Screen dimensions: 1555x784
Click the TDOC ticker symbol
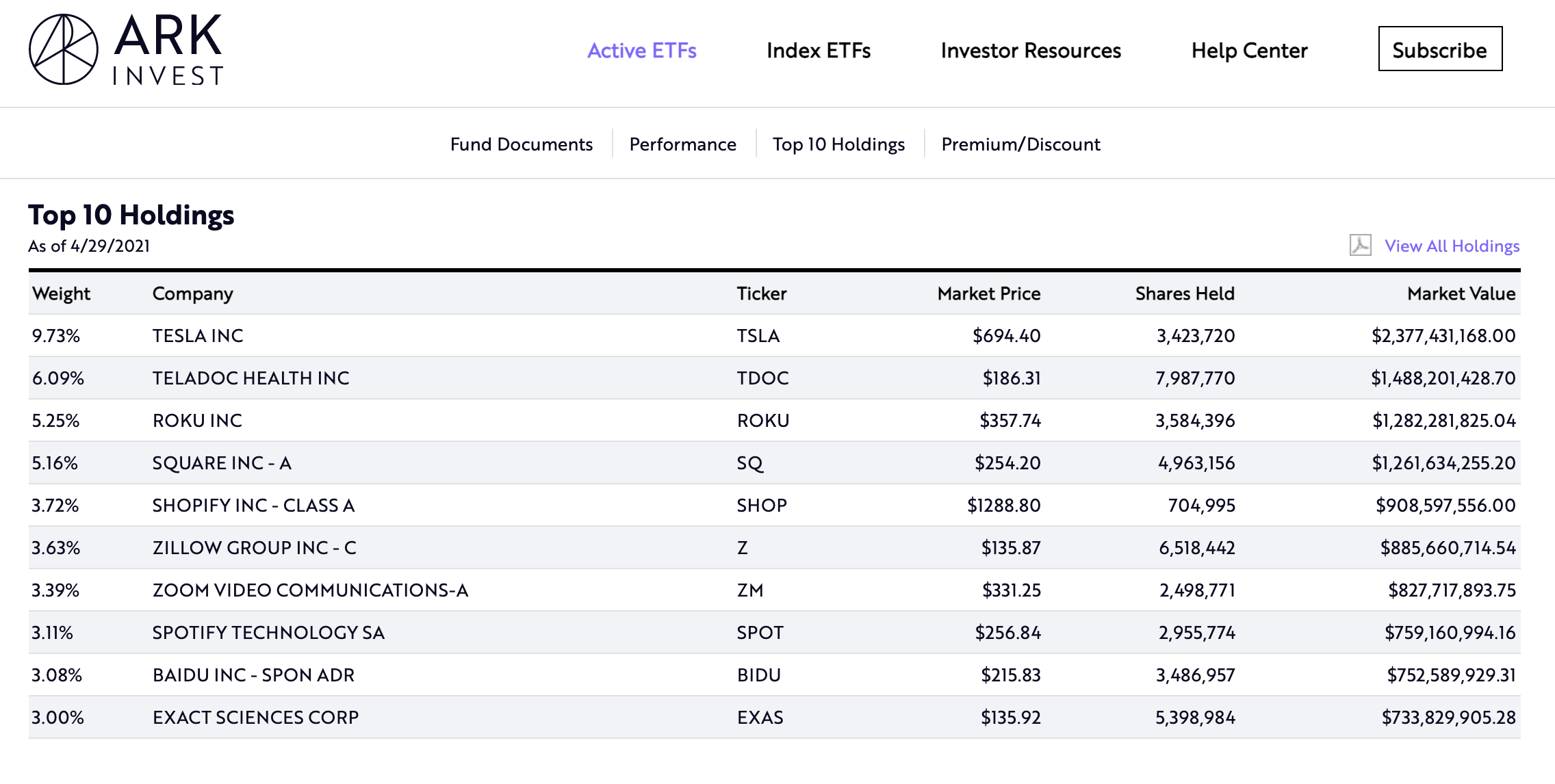tap(762, 378)
